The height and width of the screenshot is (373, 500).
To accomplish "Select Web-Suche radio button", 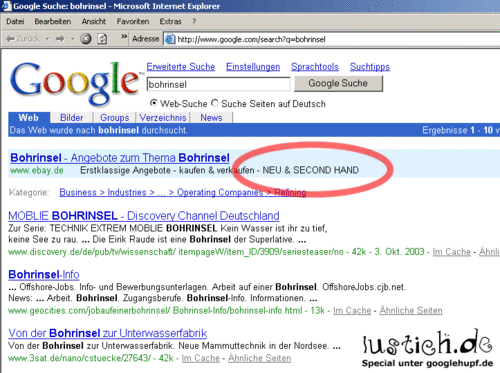I will [x=154, y=103].
